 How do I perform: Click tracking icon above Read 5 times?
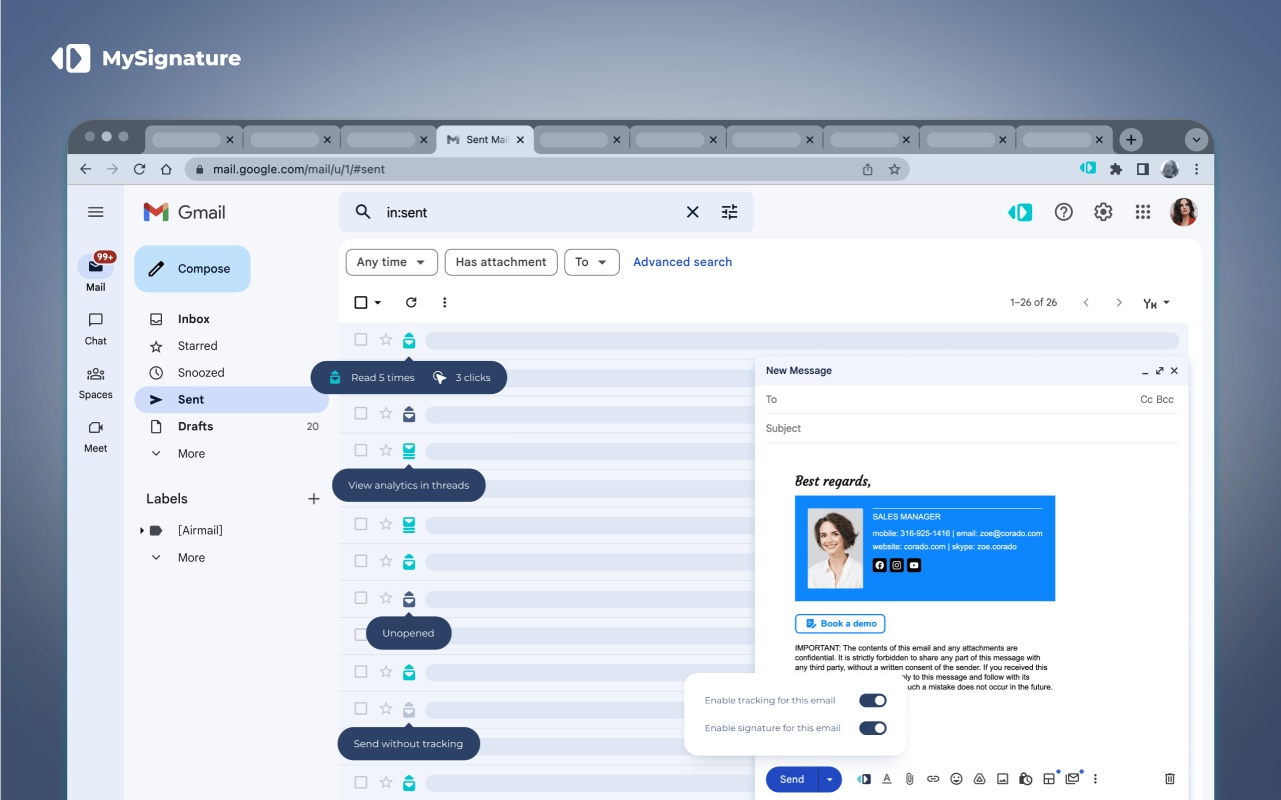click(x=409, y=341)
